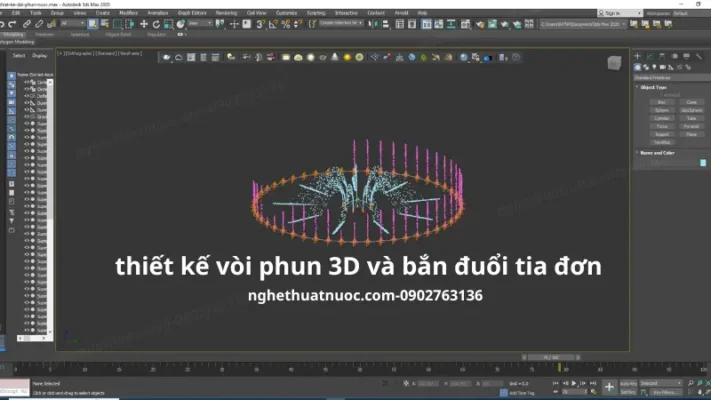The image size is (711, 400).
Task: Open the key mode Selected dropdown
Action: 661,383
